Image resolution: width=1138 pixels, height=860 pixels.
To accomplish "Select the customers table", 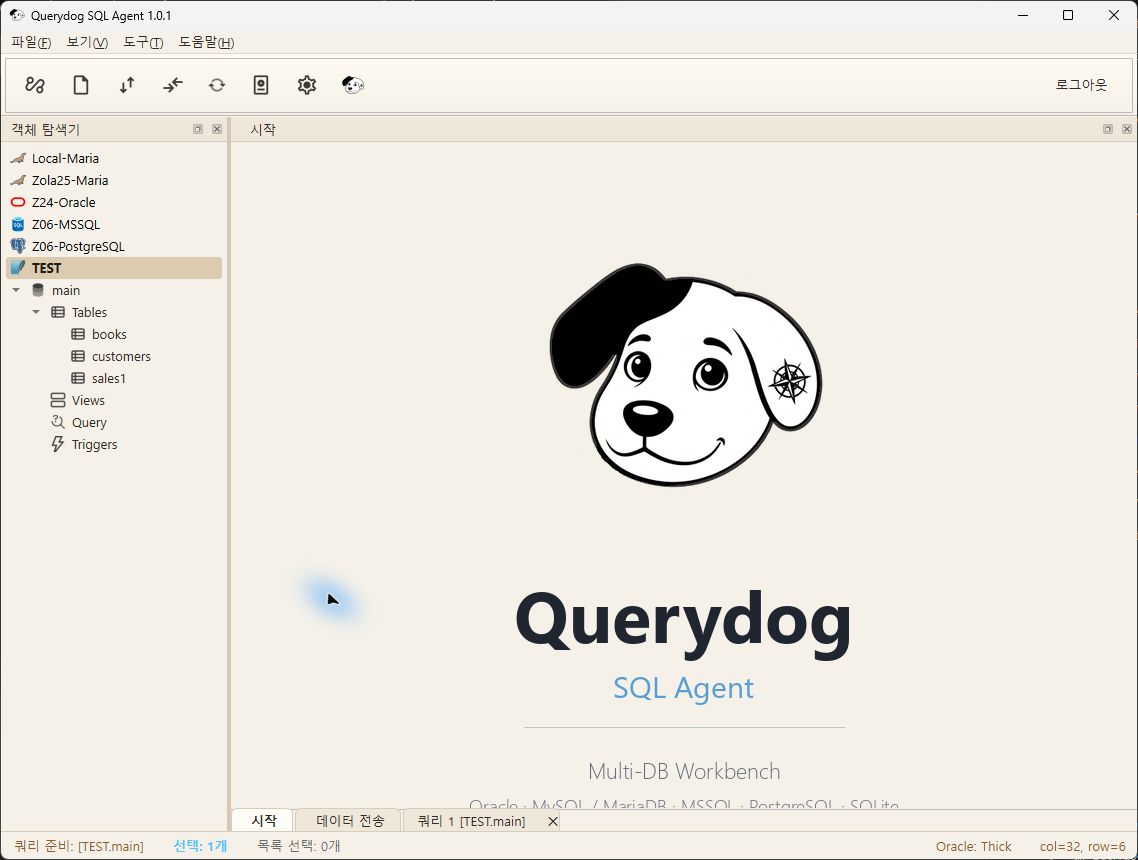I will 121,356.
